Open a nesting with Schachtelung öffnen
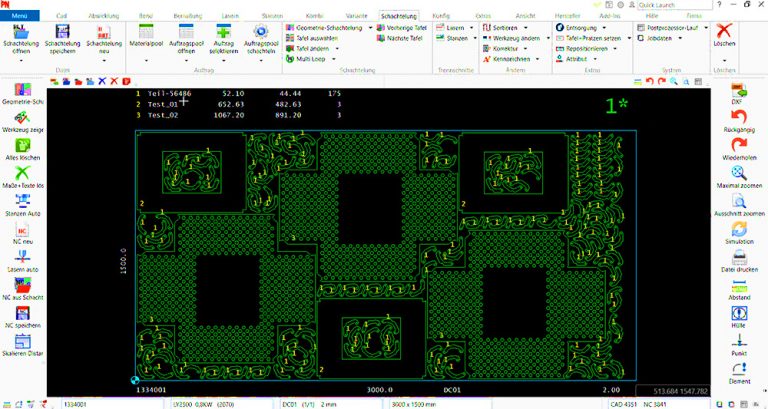The image size is (768, 409). [x=22, y=39]
